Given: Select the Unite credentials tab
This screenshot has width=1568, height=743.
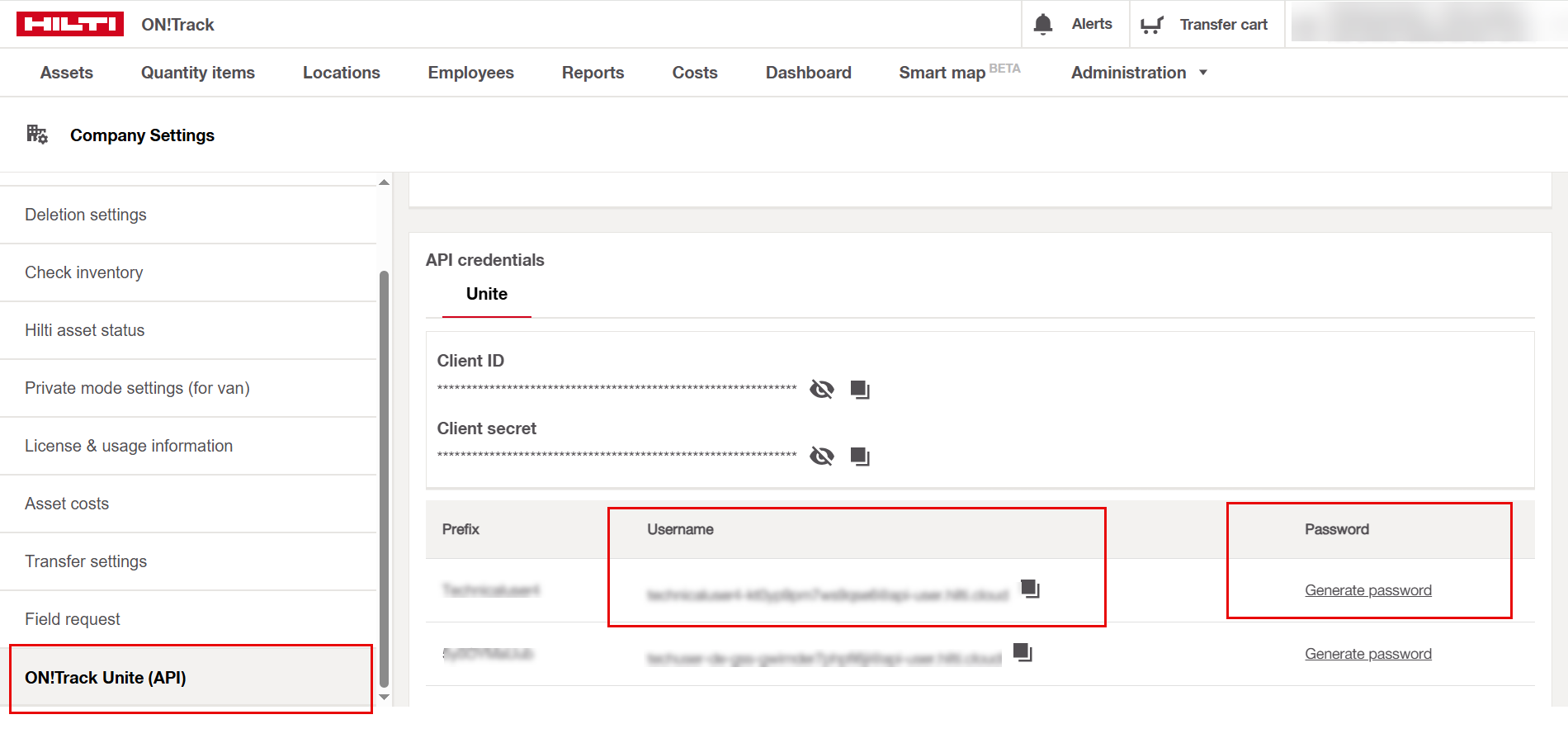Looking at the screenshot, I should point(487,295).
